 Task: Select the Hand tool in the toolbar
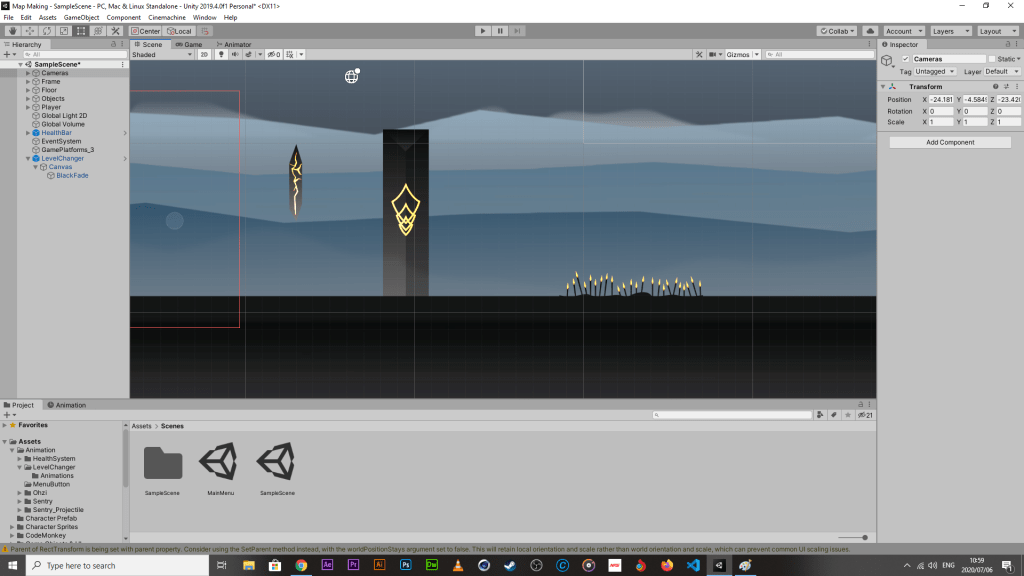[x=11, y=31]
